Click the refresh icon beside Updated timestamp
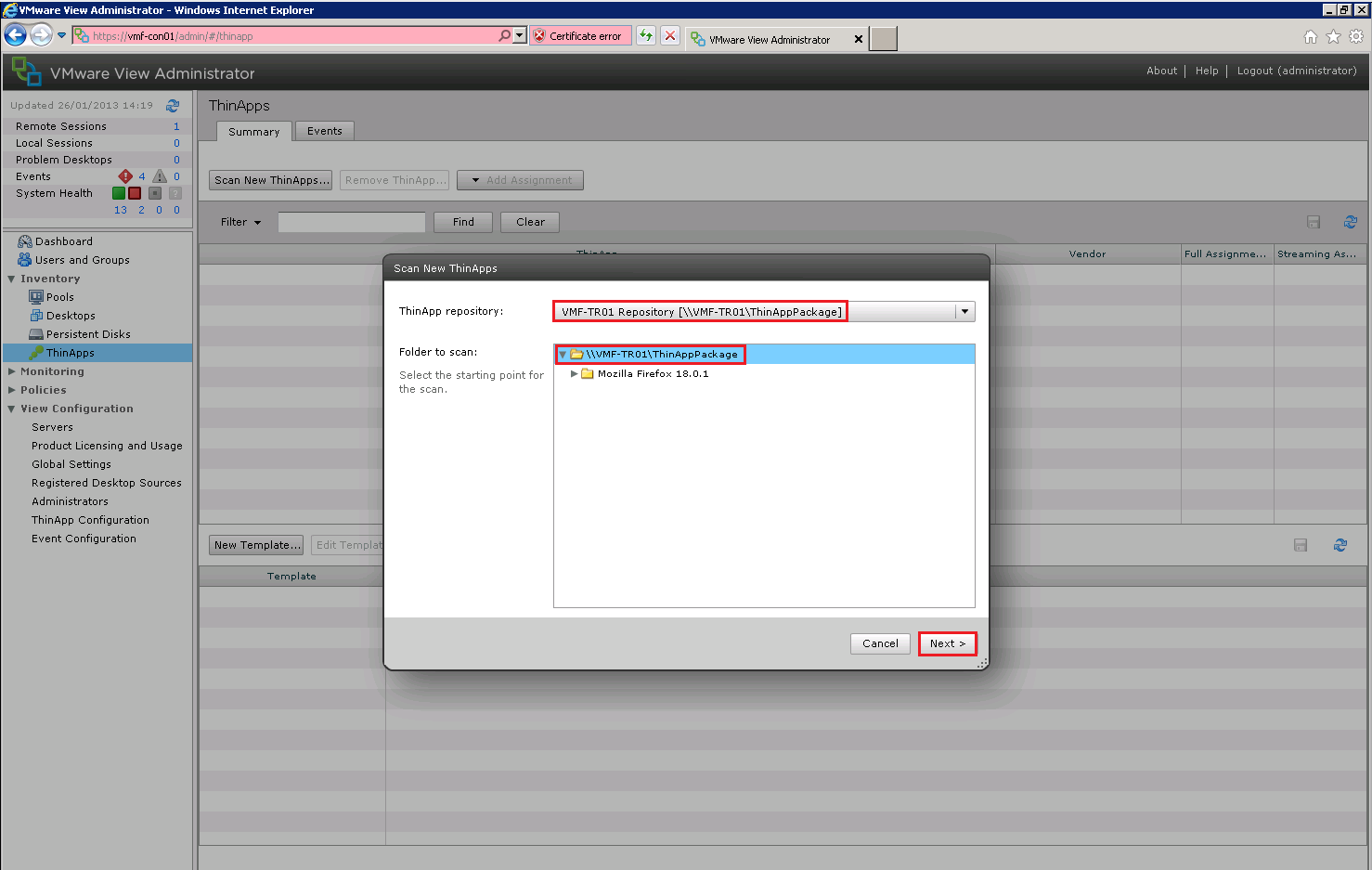Image resolution: width=1372 pixels, height=870 pixels. click(173, 106)
